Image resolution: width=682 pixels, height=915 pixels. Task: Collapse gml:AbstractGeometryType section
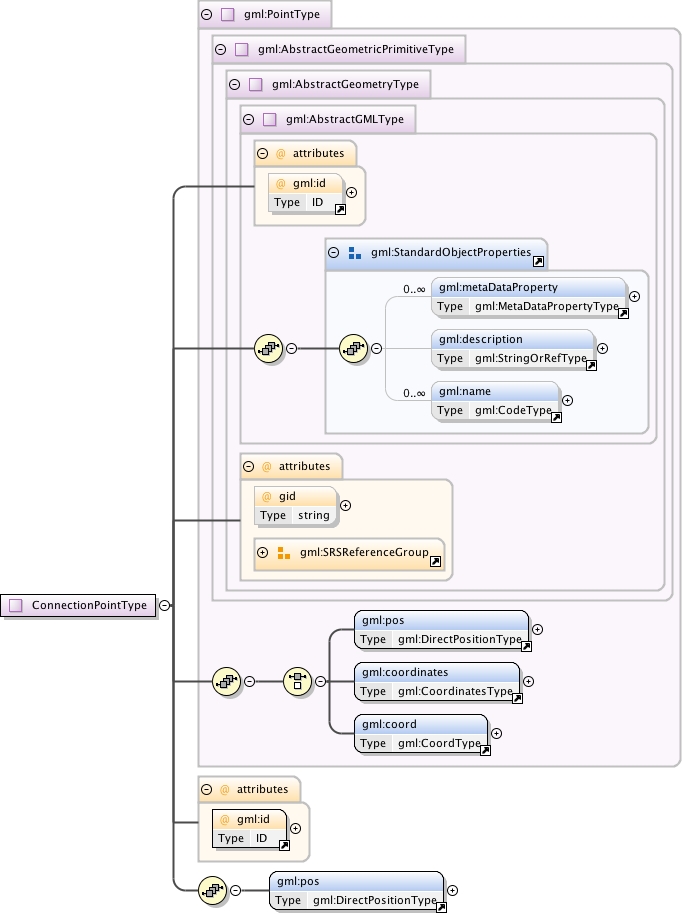point(235,85)
